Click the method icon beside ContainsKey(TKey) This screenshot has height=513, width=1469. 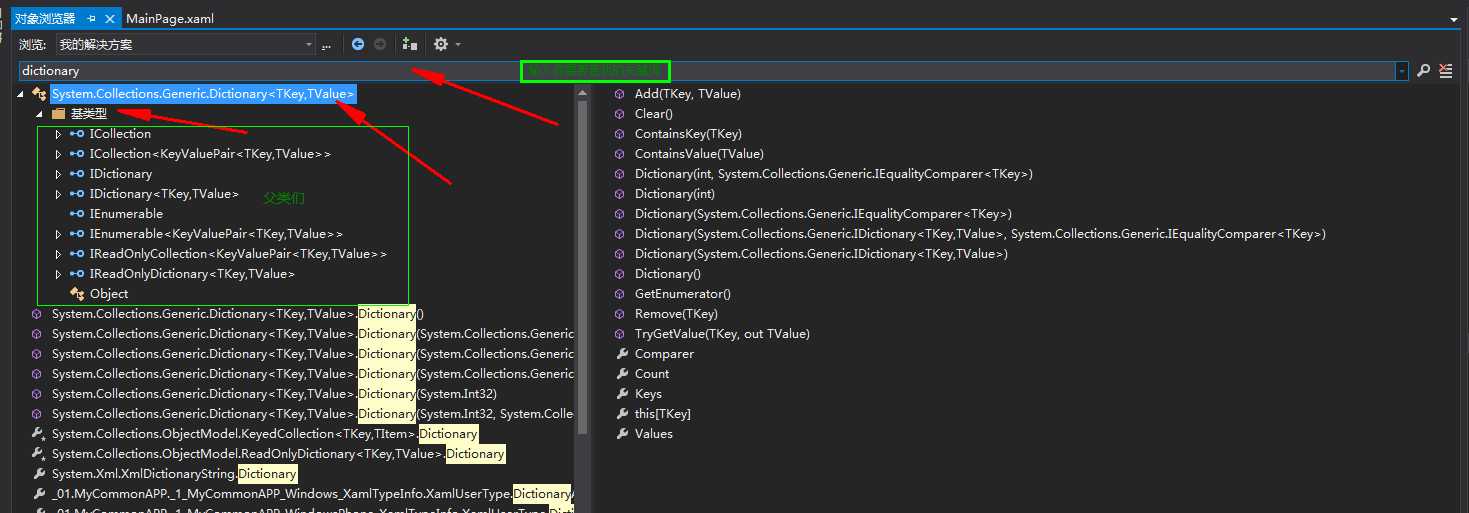pos(619,133)
